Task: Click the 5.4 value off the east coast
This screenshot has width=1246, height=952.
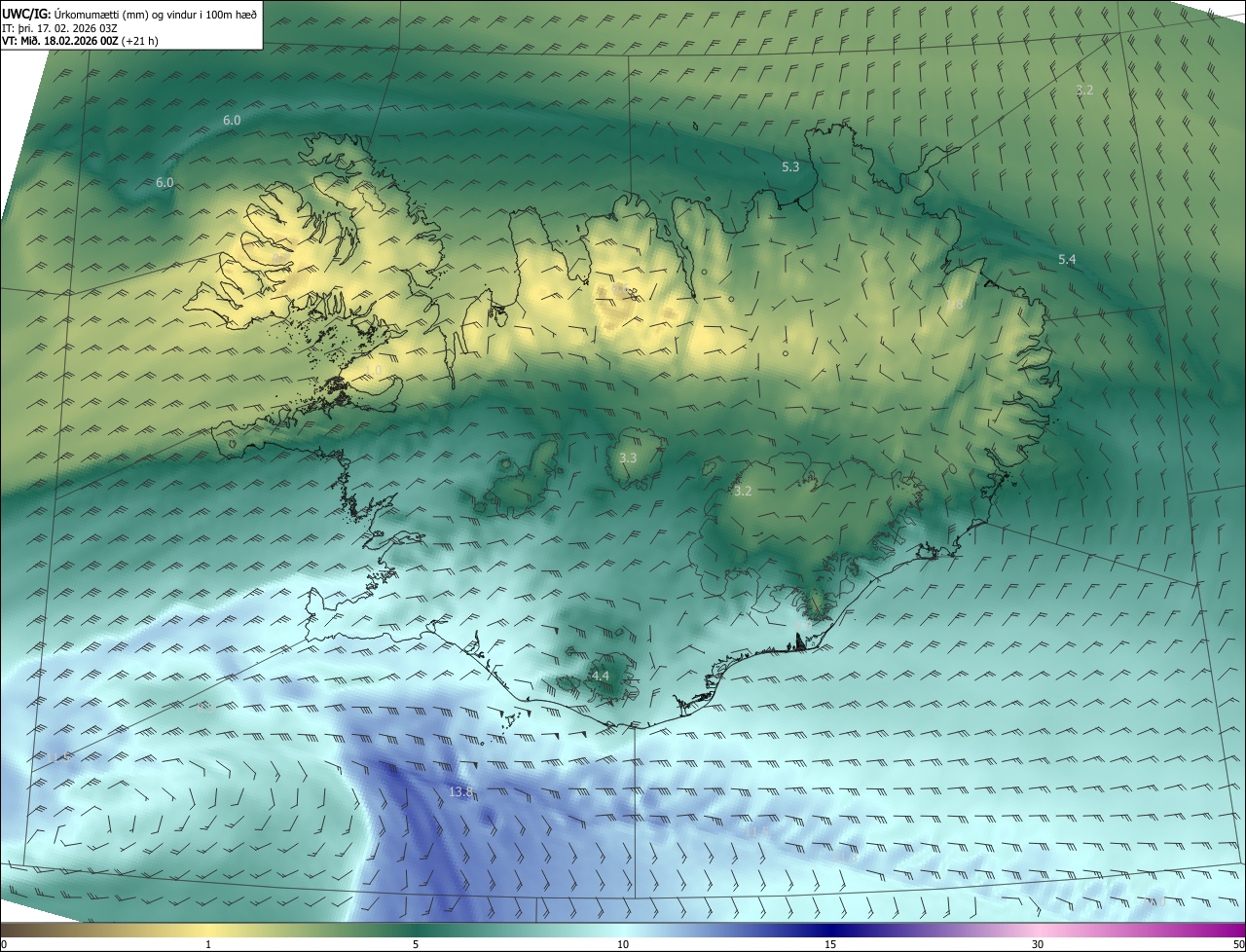Action: click(x=1067, y=259)
